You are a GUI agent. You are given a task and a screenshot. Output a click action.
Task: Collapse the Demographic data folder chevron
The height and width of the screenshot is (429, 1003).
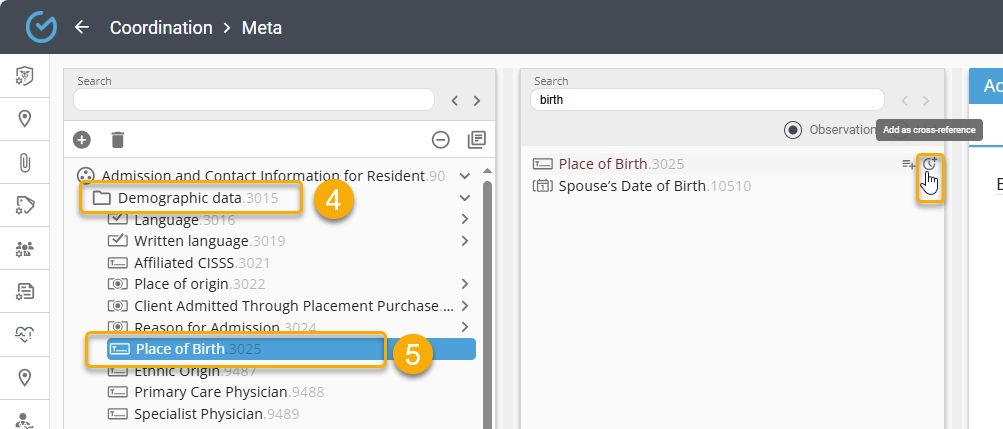pos(464,198)
